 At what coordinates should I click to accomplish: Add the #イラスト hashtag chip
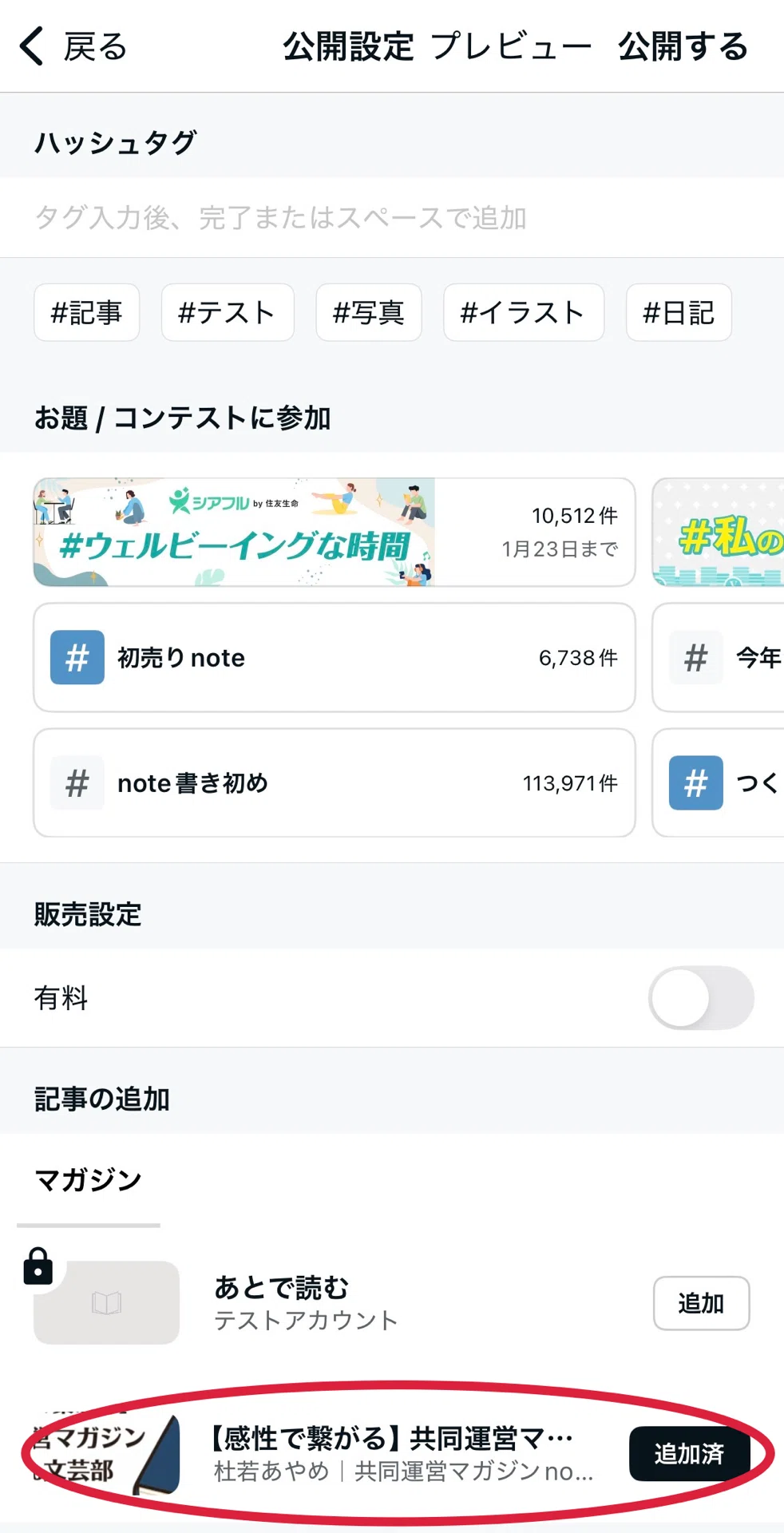click(x=524, y=312)
